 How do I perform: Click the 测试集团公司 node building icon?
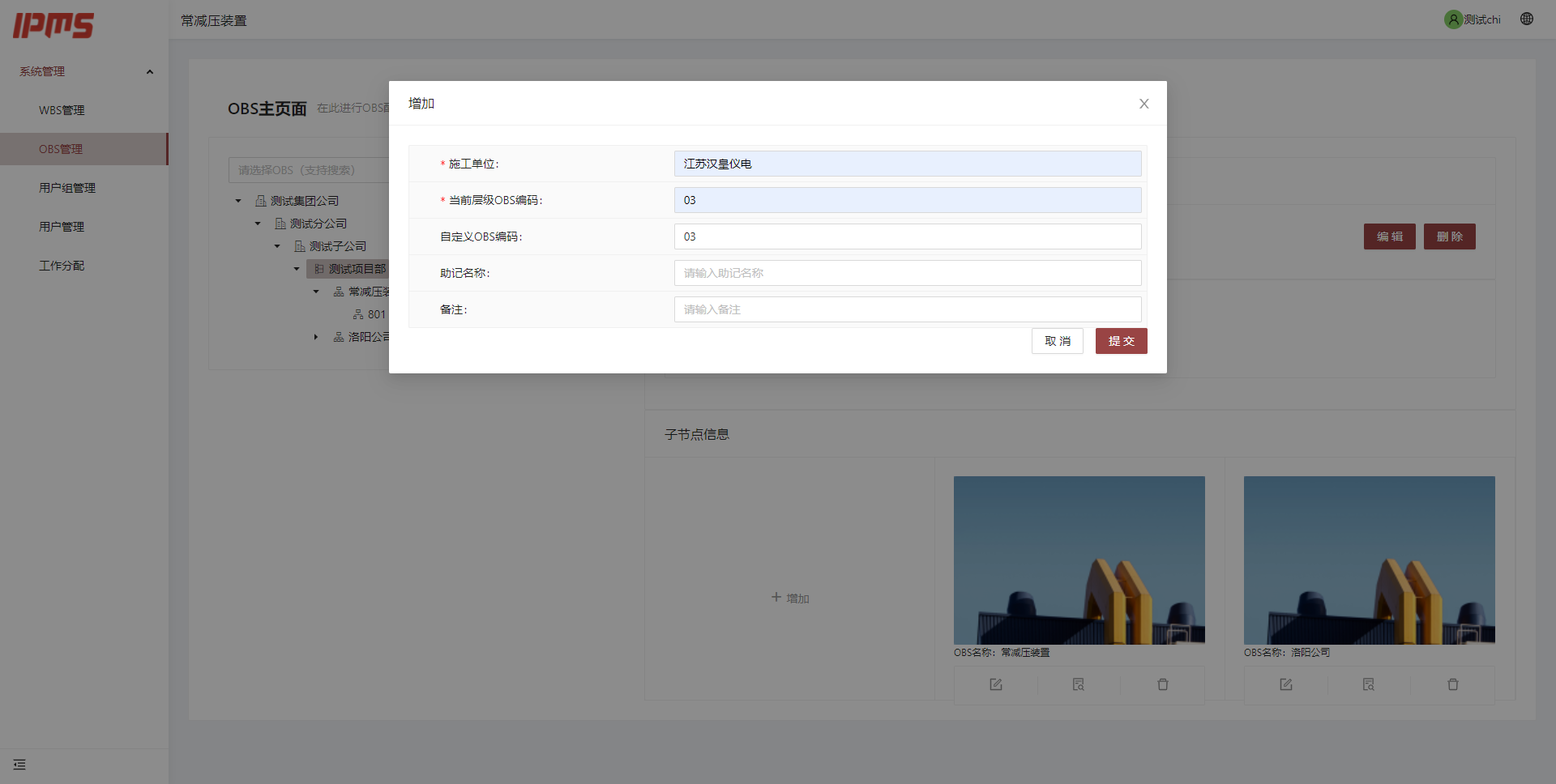261,201
